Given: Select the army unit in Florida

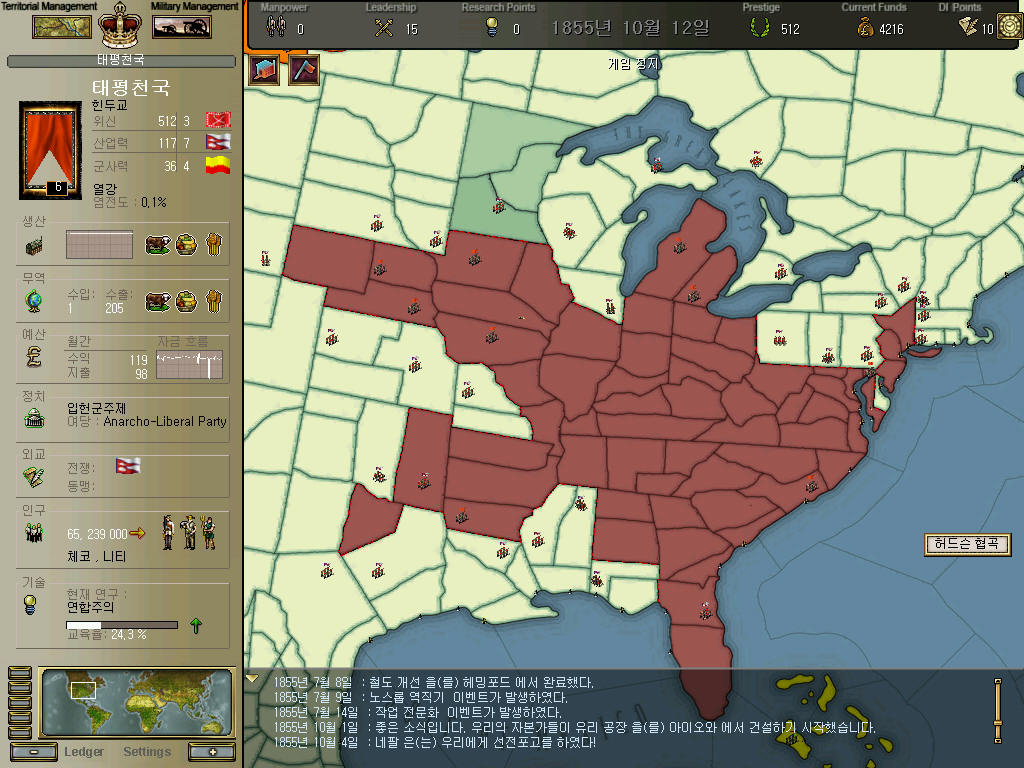Looking at the screenshot, I should 705,611.
